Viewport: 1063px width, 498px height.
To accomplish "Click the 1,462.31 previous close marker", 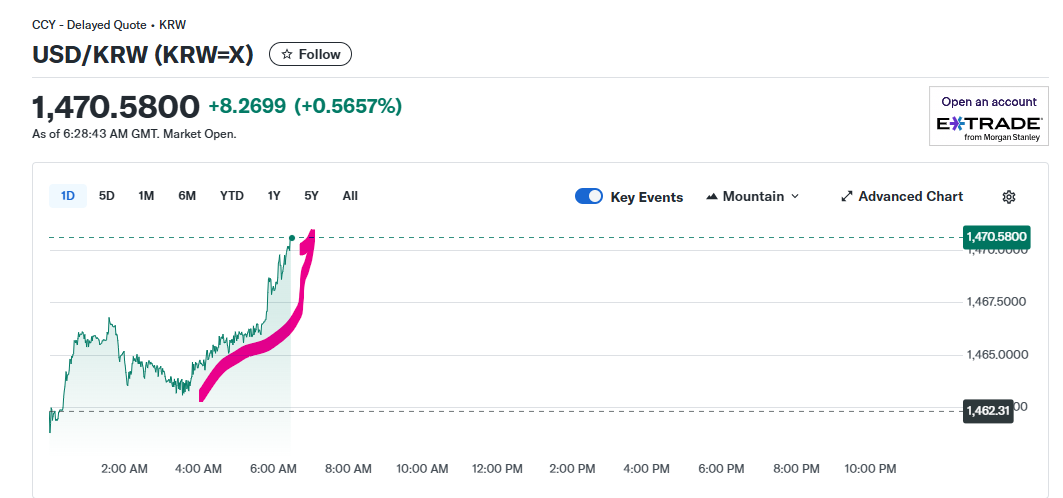I will click(987, 409).
